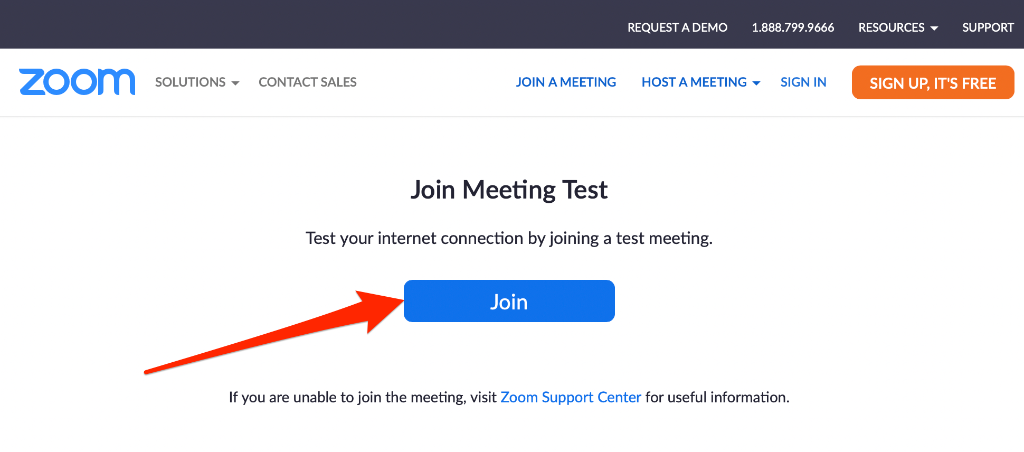The height and width of the screenshot is (452, 1024).
Task: Select Host a Meeting menu label
Action: [694, 82]
